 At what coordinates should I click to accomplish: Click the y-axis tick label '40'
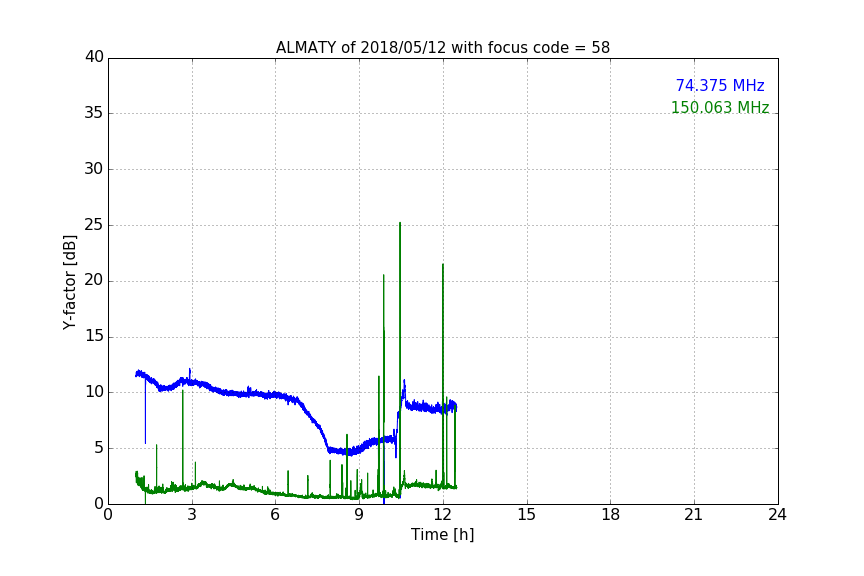(x=94, y=57)
